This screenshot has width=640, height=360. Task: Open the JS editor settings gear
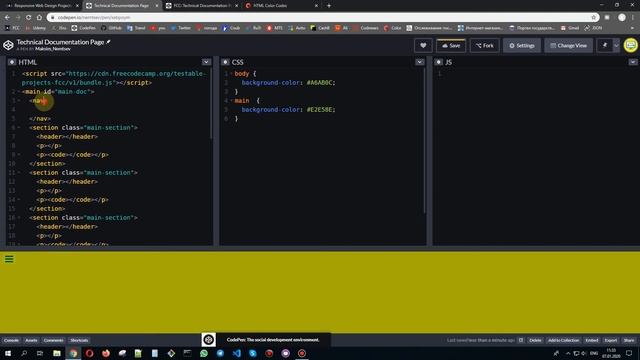click(x=438, y=62)
